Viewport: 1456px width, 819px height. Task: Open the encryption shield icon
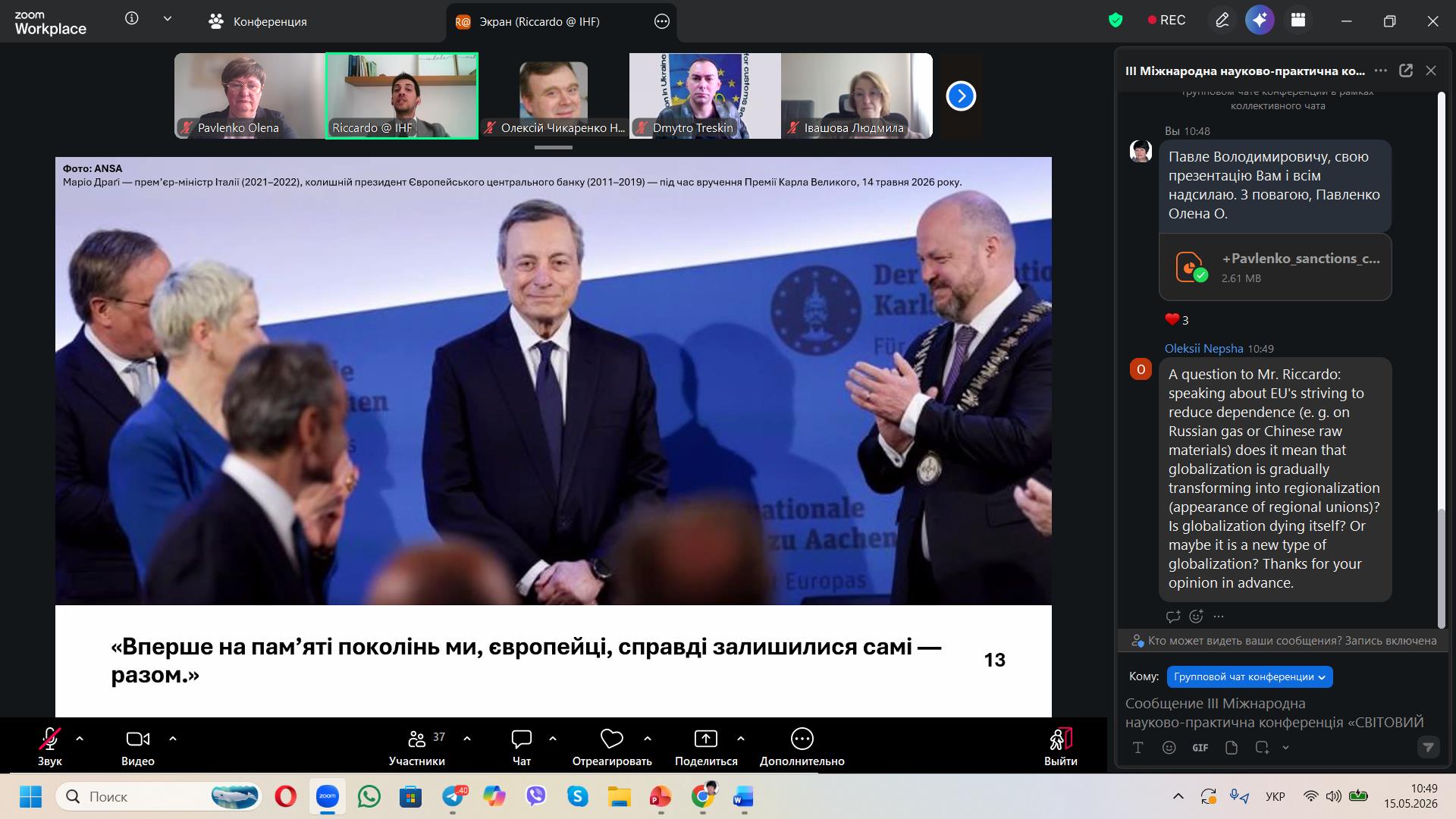(x=1116, y=20)
